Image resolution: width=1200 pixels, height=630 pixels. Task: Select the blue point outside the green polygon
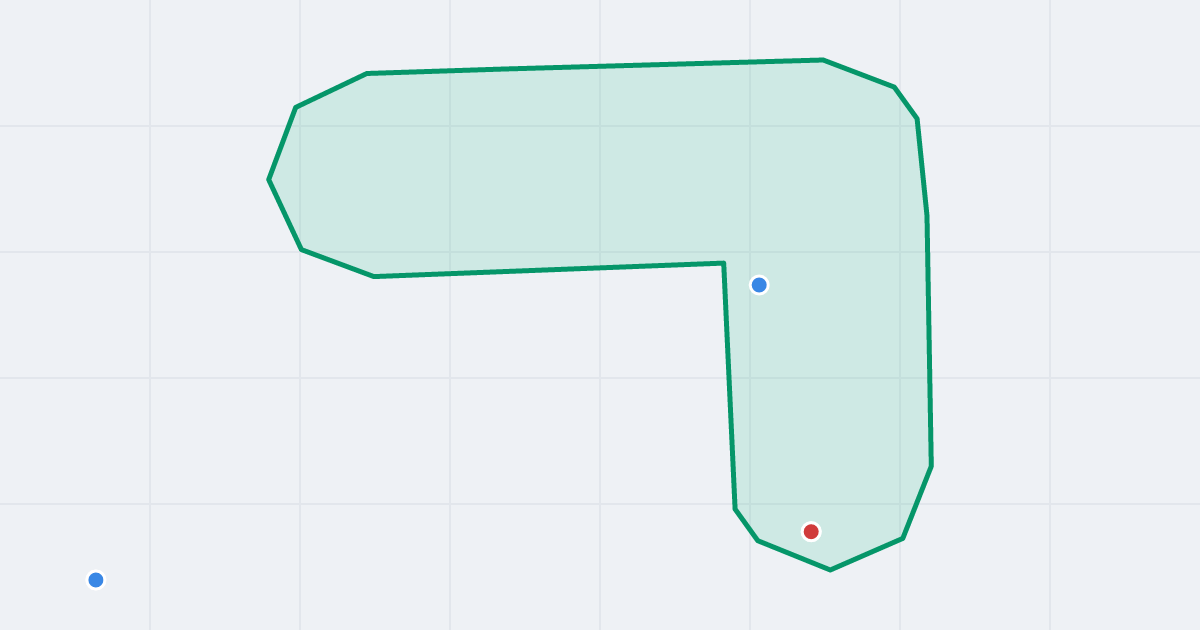96,580
